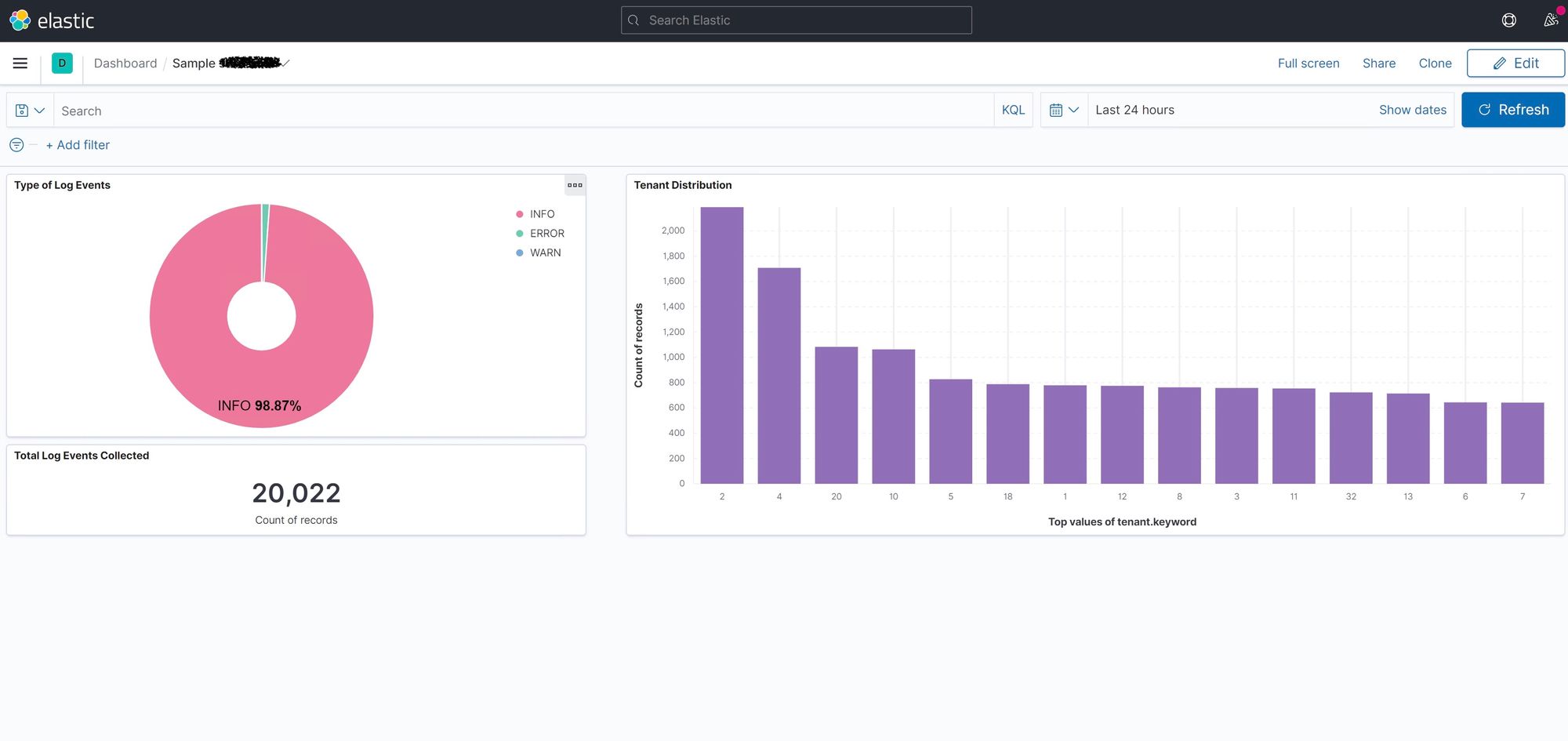The height and width of the screenshot is (741, 1568).
Task: Go to Dashboard breadcrumb
Action: tap(125, 63)
